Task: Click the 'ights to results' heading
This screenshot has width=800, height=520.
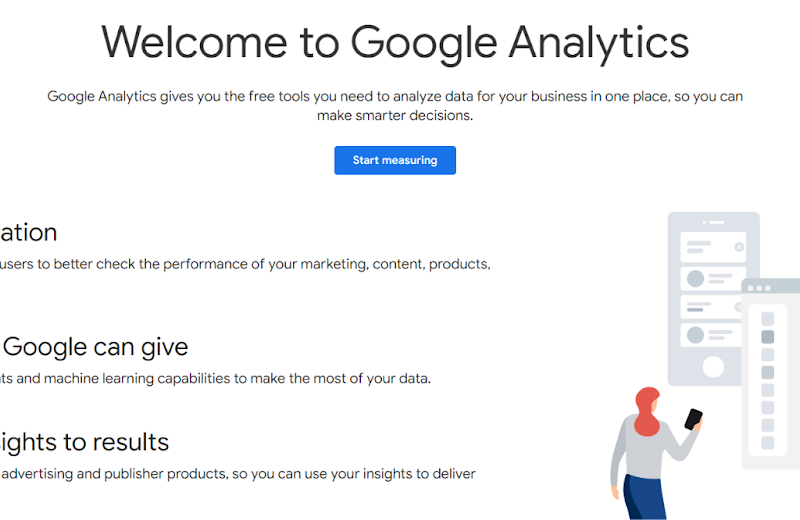Action: pos(84,442)
